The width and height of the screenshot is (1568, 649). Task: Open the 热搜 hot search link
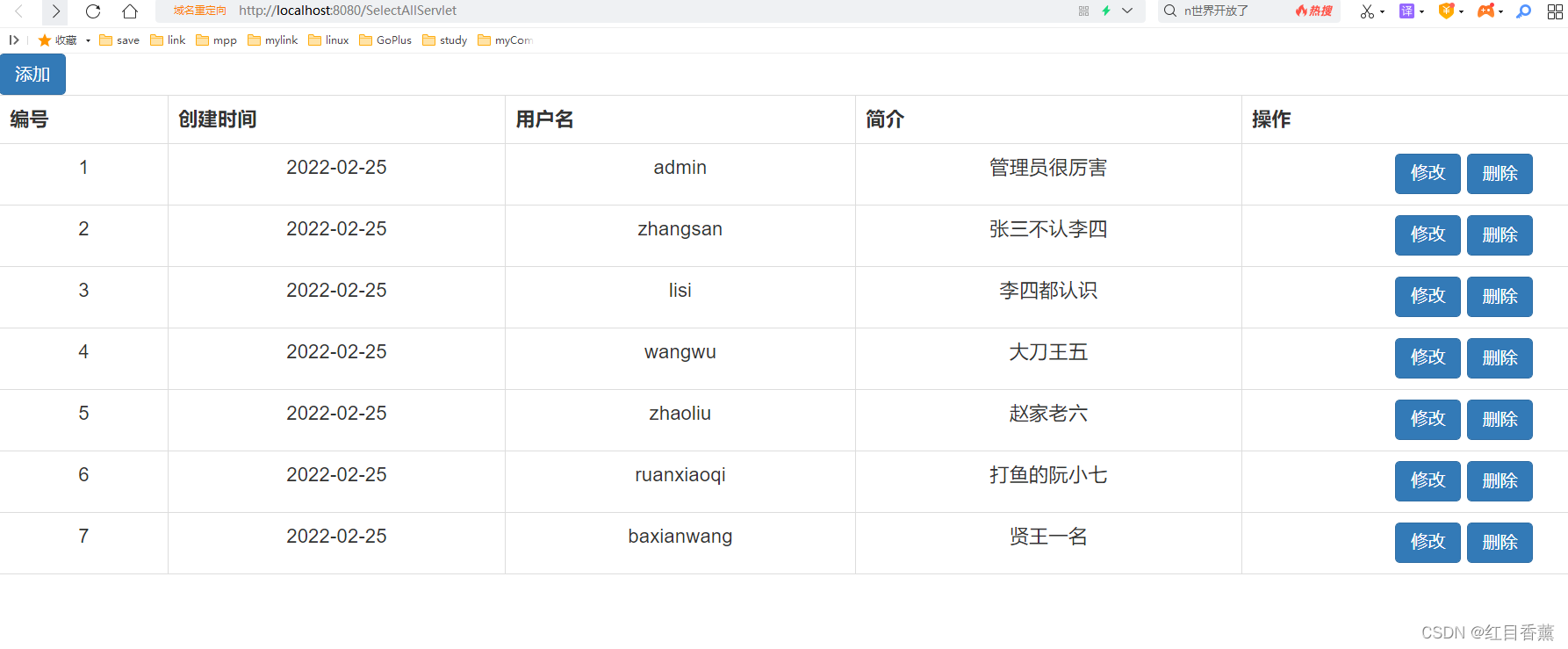[1314, 11]
